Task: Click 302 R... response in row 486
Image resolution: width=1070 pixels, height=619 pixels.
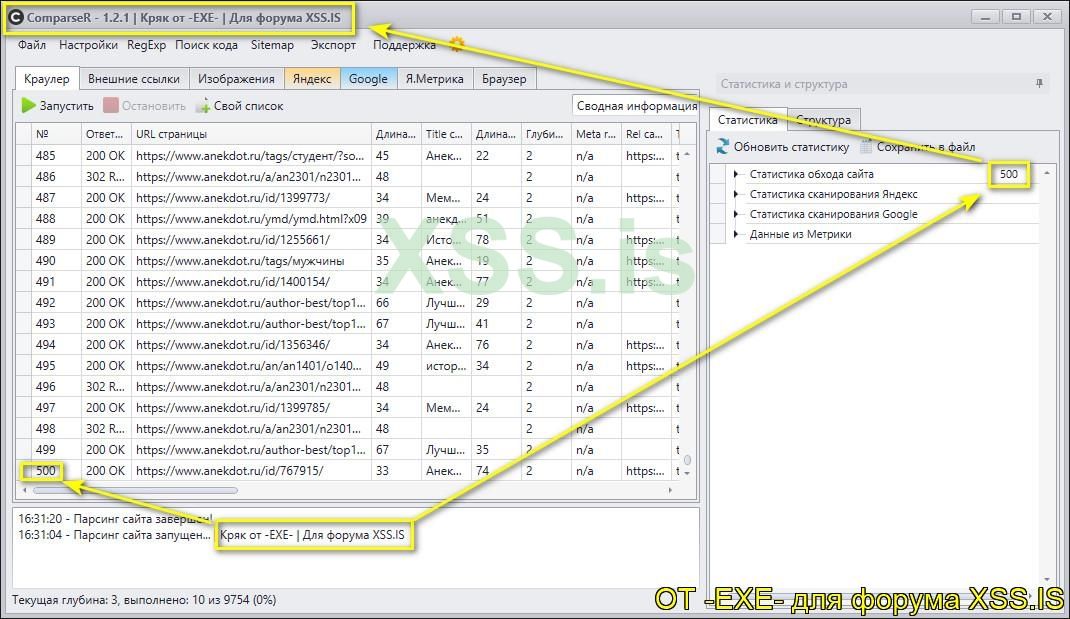Action: click(106, 177)
